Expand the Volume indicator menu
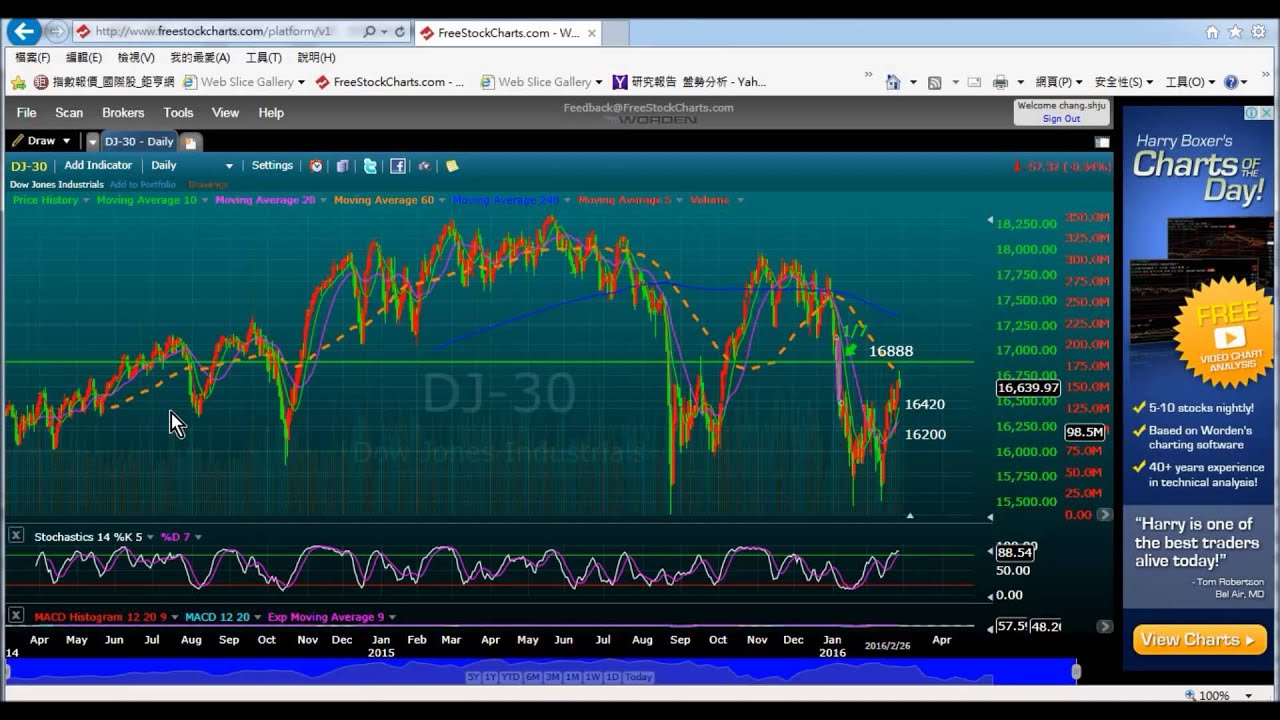 [740, 200]
